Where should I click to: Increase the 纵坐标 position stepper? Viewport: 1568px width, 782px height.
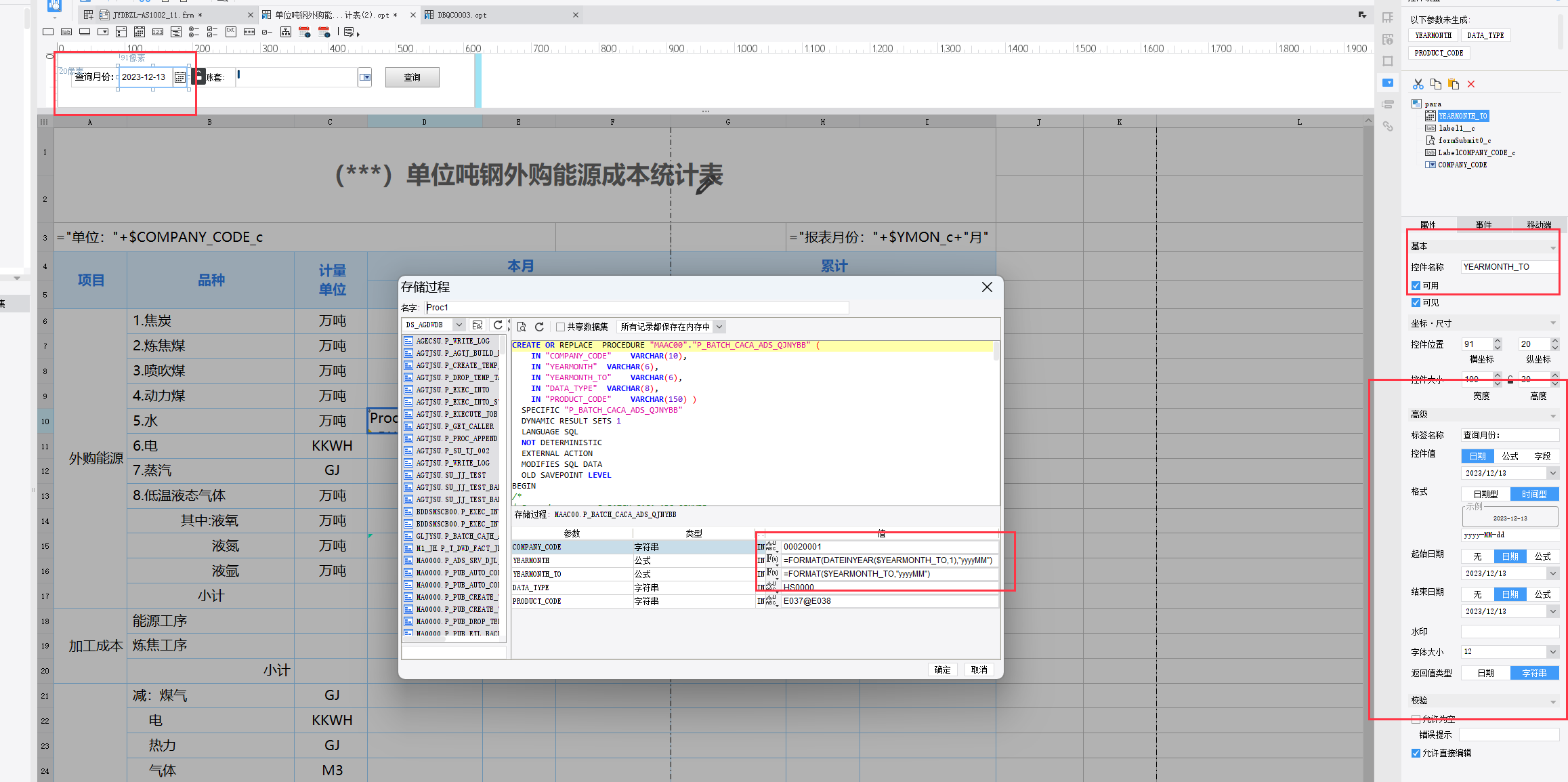click(x=1554, y=341)
